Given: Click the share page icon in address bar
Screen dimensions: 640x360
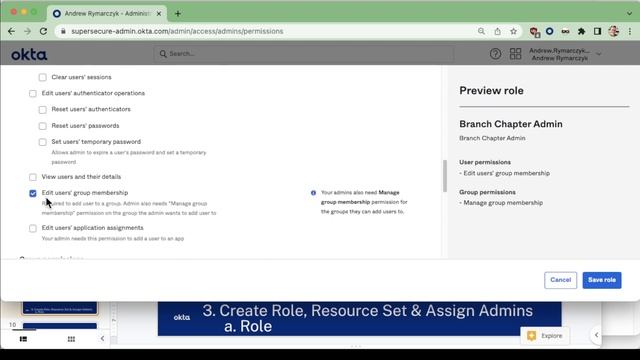Looking at the screenshot, I should (497, 31).
